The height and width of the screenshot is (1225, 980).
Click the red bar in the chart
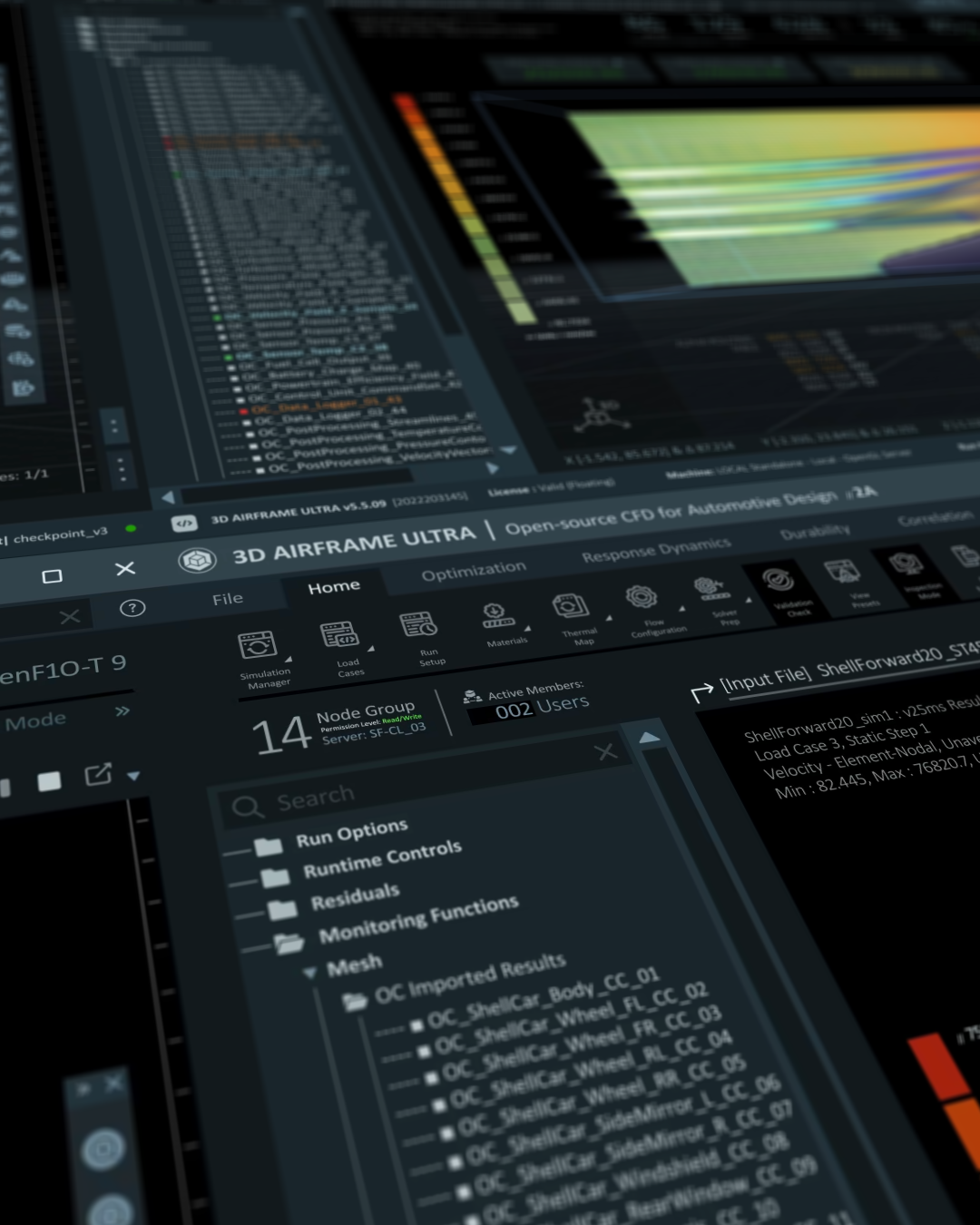[x=937, y=1067]
